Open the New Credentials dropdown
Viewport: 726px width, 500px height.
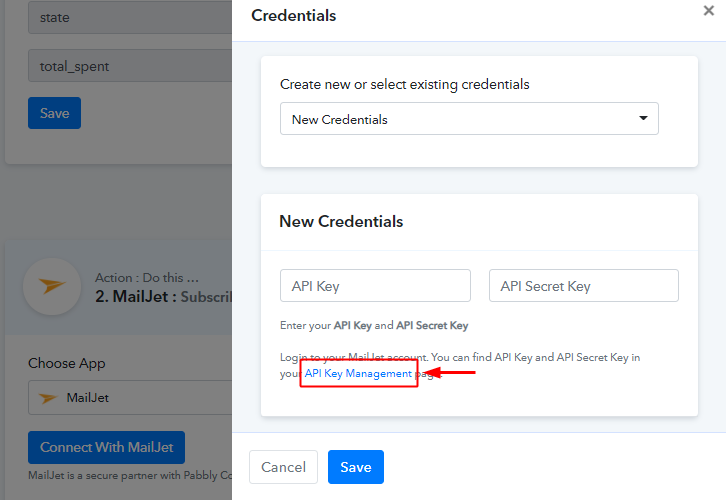[x=469, y=119]
